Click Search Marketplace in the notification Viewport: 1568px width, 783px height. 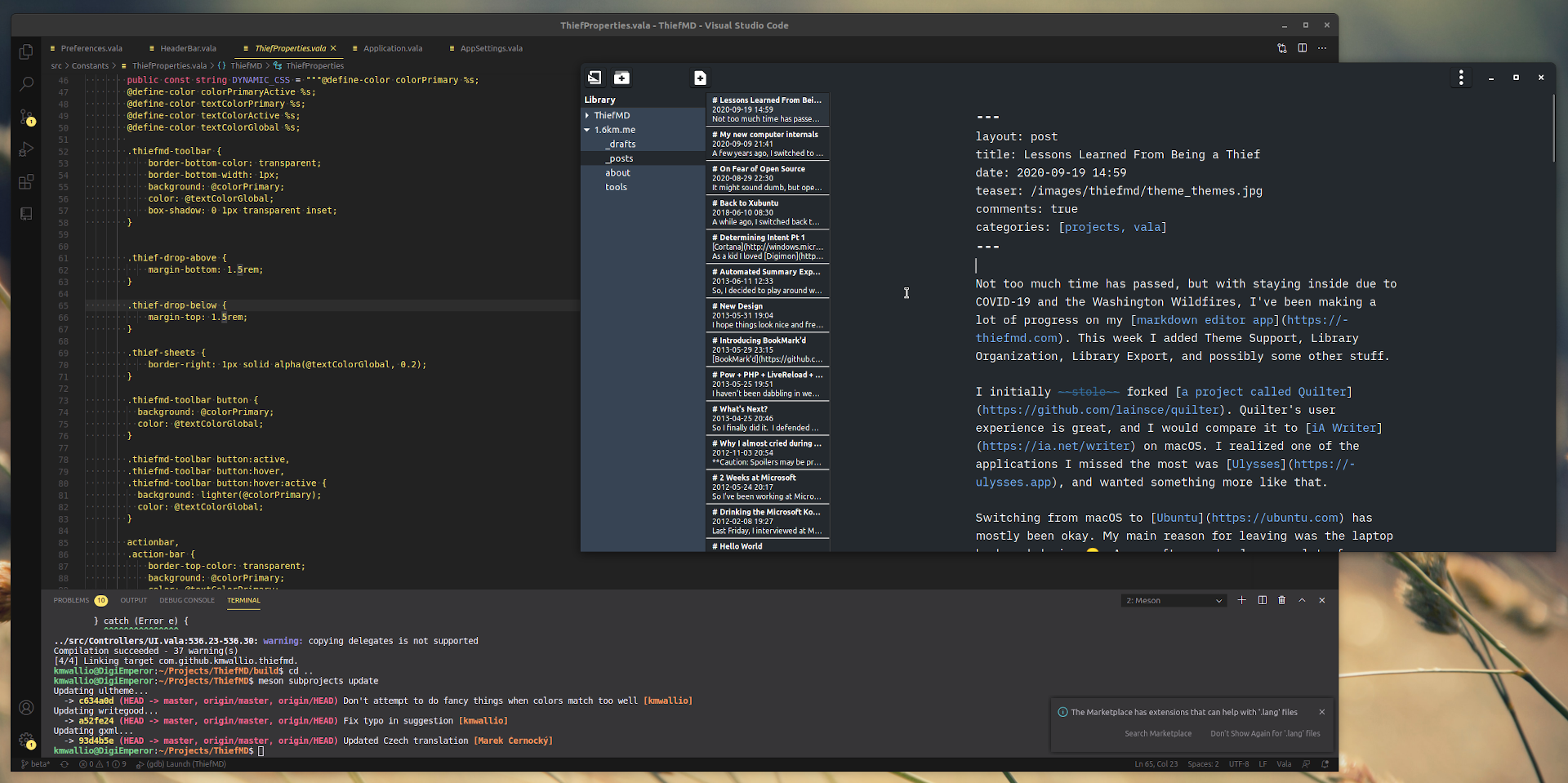1157,733
